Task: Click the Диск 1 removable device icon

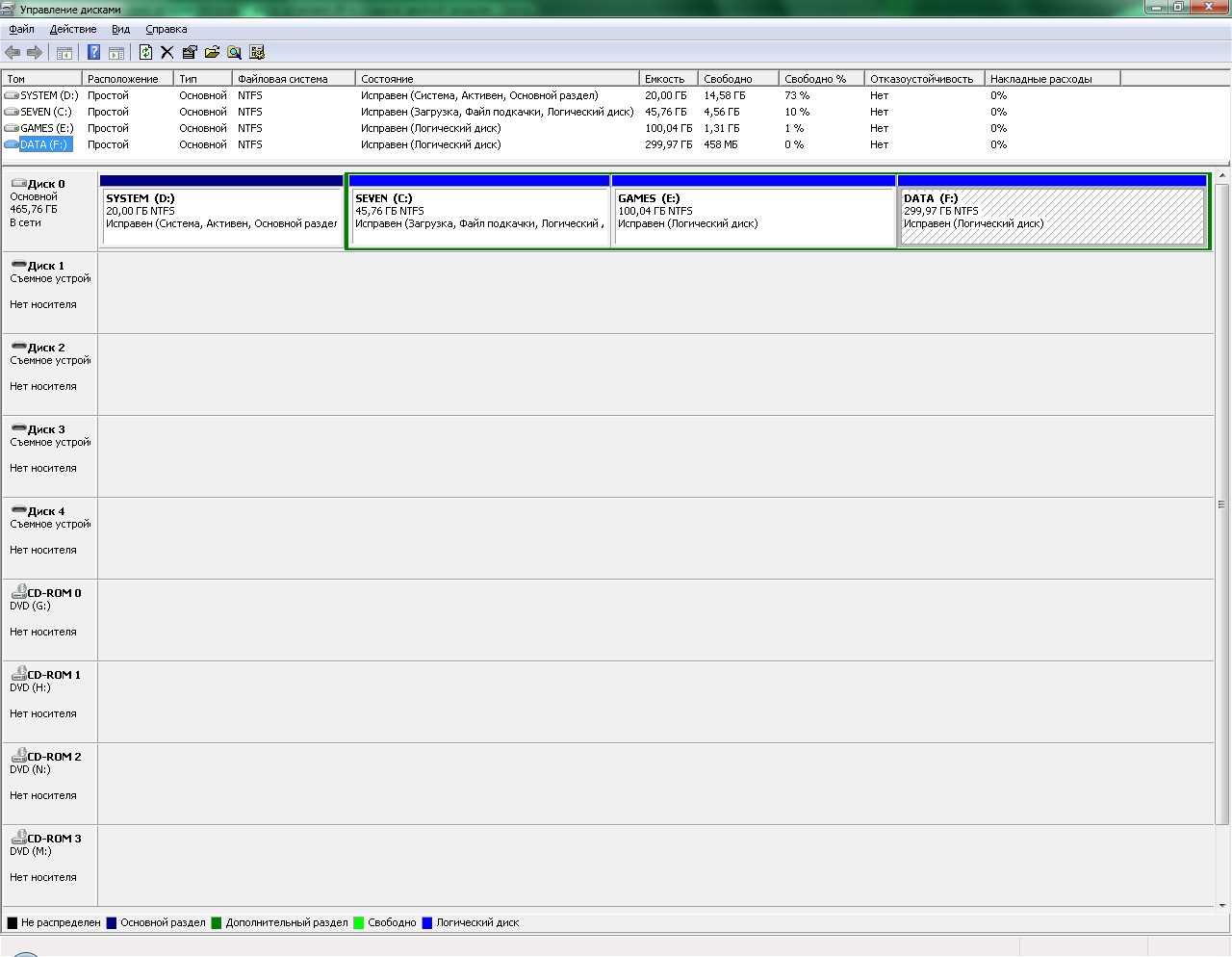Action: click(x=18, y=264)
